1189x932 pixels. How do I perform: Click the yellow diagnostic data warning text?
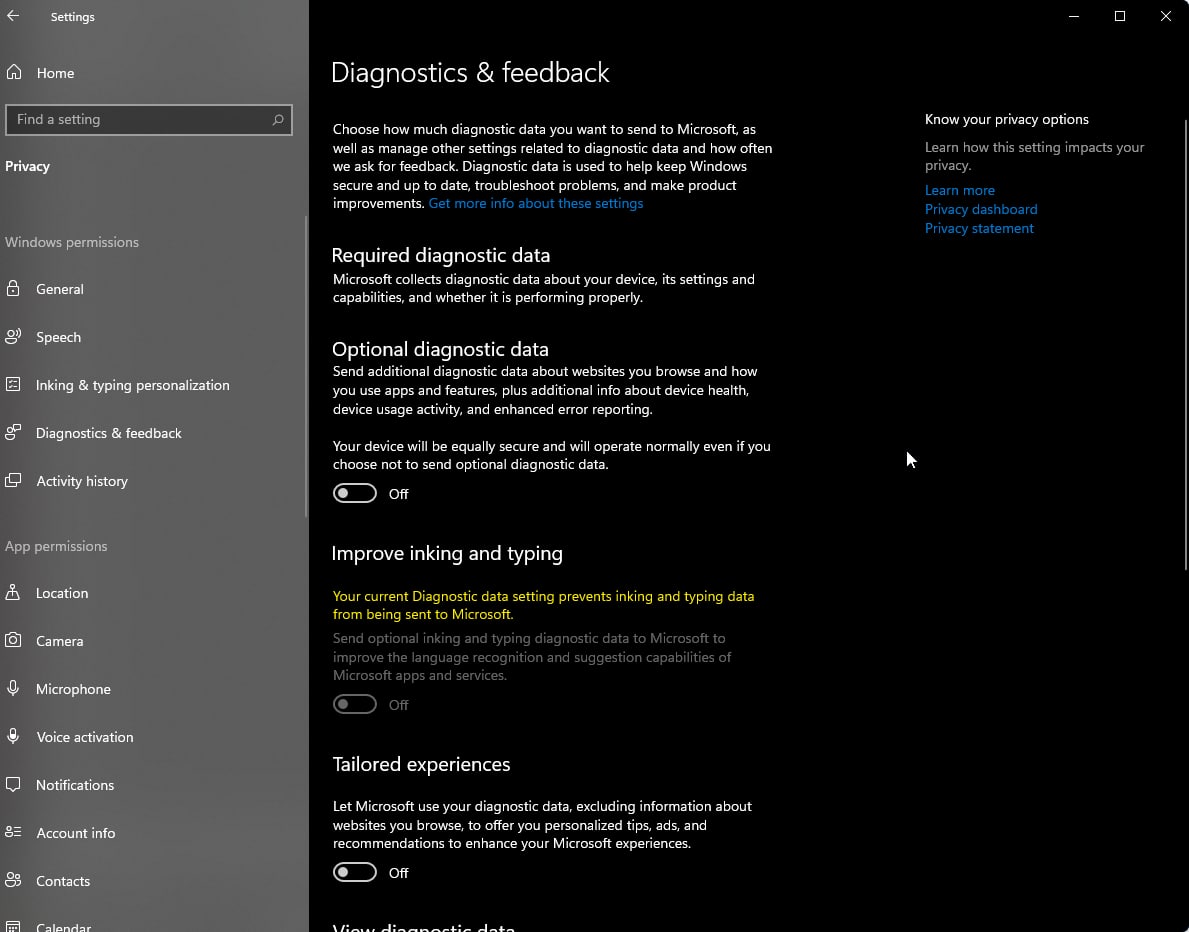[x=543, y=605]
